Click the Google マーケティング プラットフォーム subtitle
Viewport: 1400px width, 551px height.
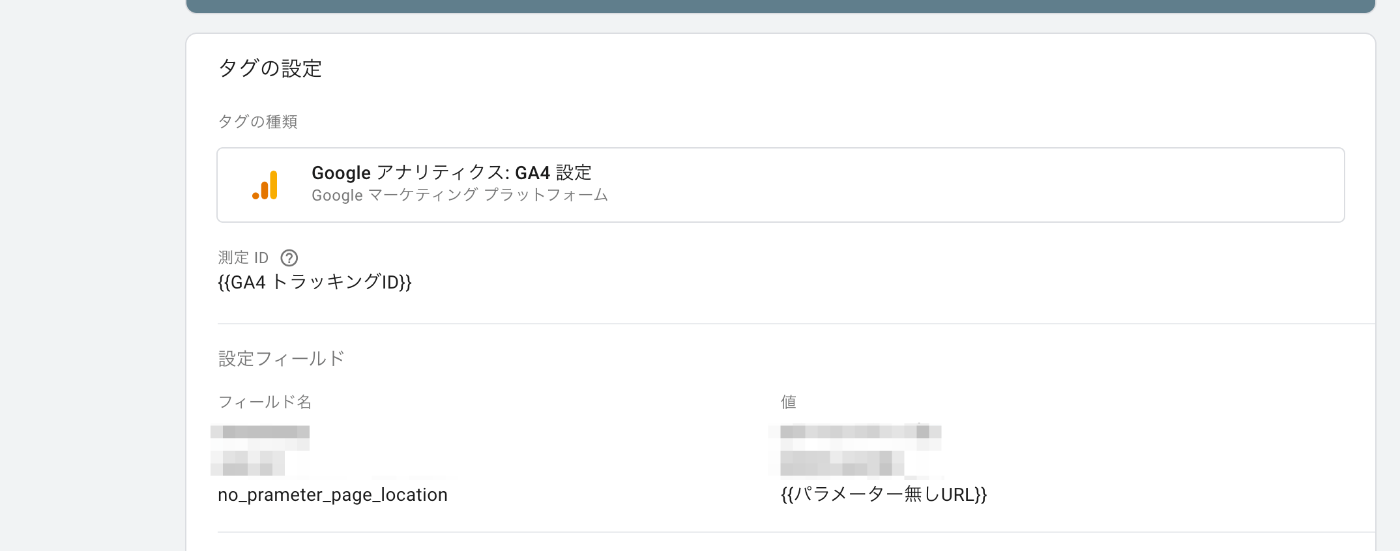click(460, 196)
